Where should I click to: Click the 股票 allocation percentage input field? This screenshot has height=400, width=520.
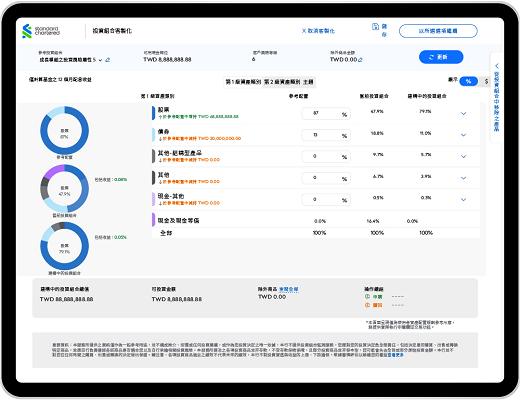click(326, 114)
